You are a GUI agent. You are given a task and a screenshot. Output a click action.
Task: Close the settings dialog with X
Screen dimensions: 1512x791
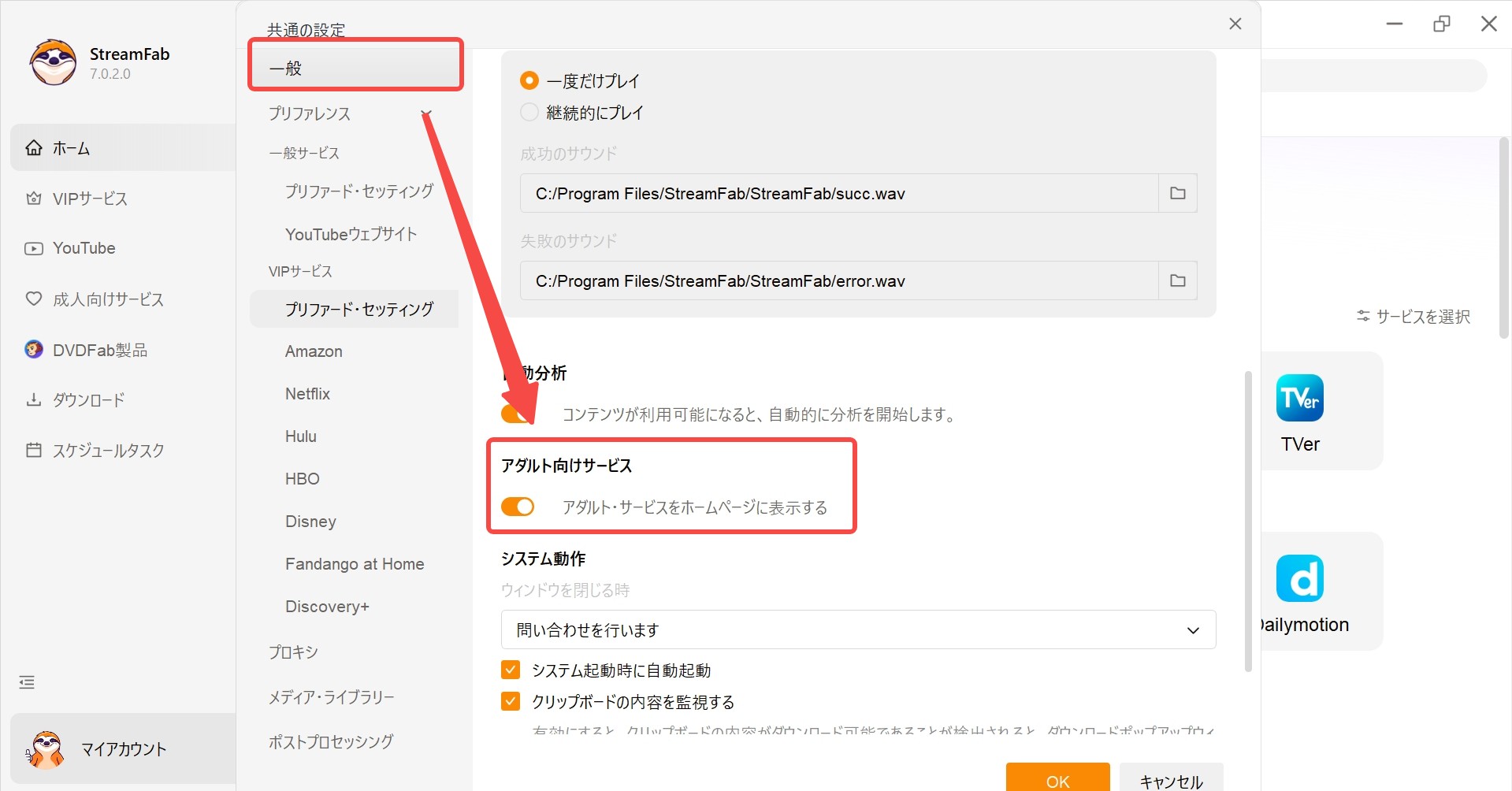pos(1235,24)
